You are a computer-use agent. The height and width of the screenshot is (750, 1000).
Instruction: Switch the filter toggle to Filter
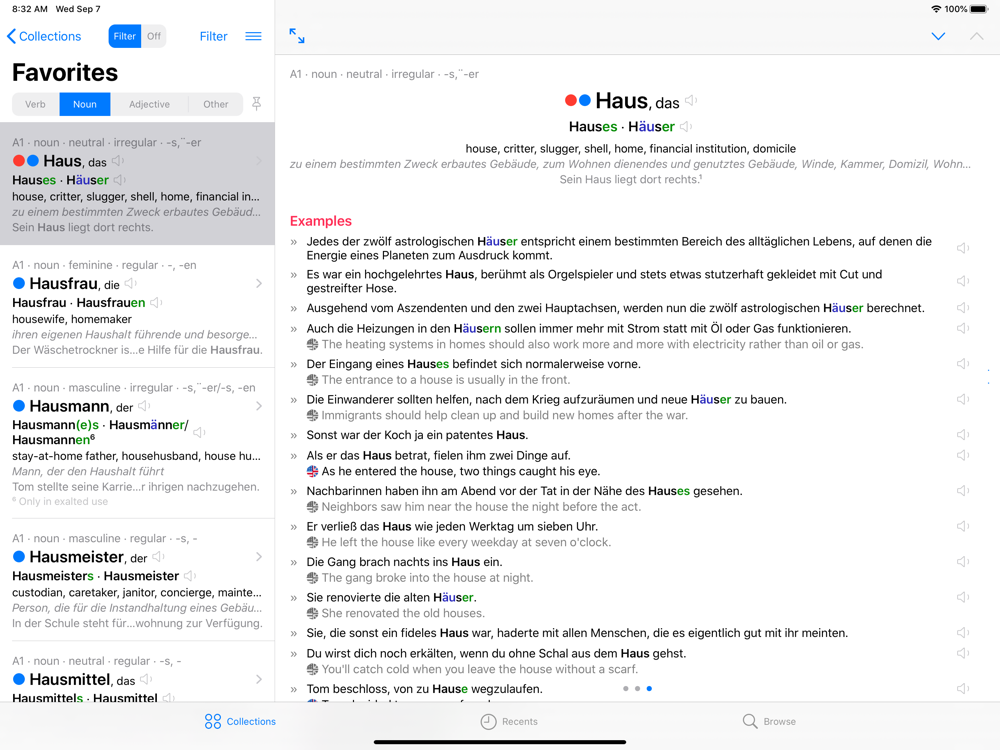(x=124, y=36)
